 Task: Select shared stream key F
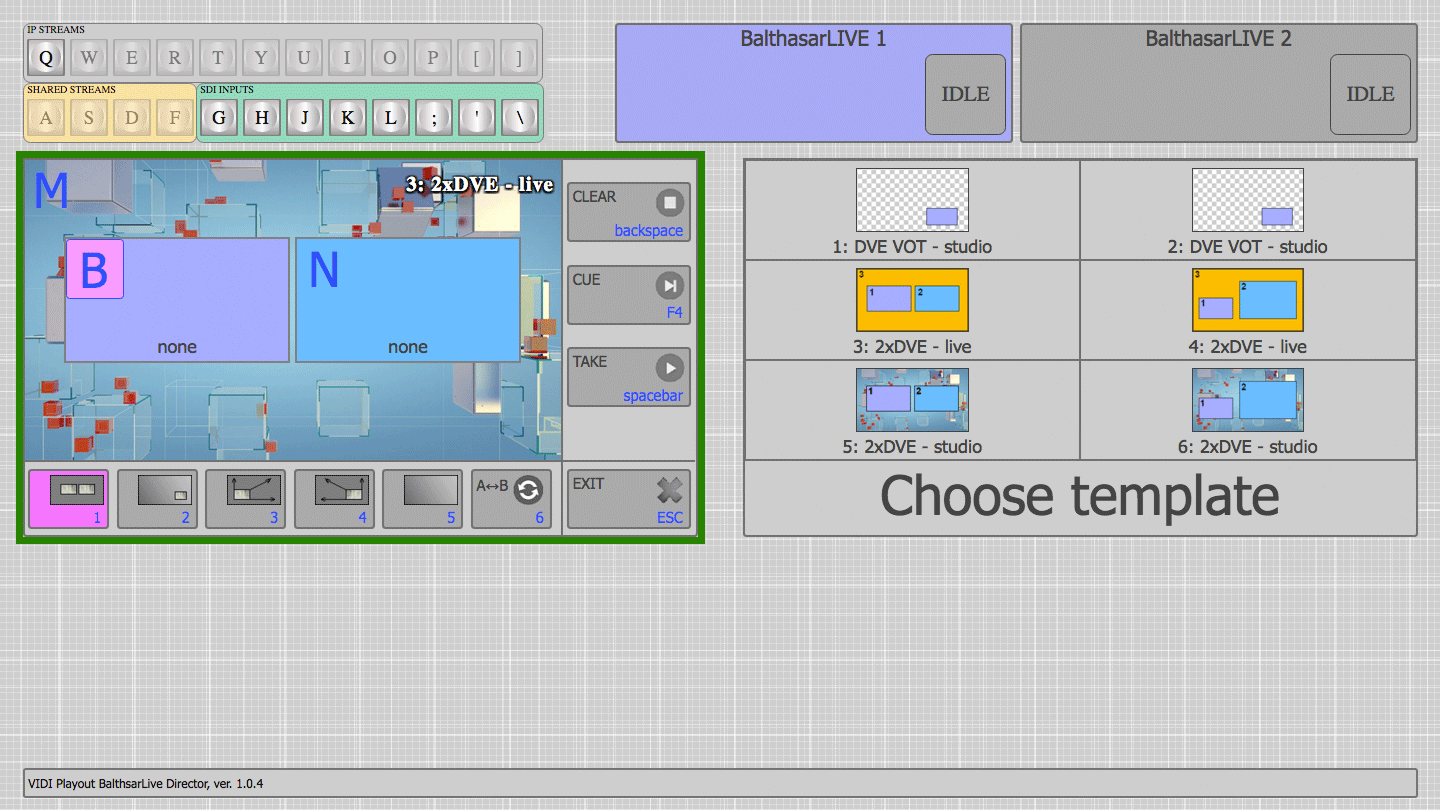[175, 118]
